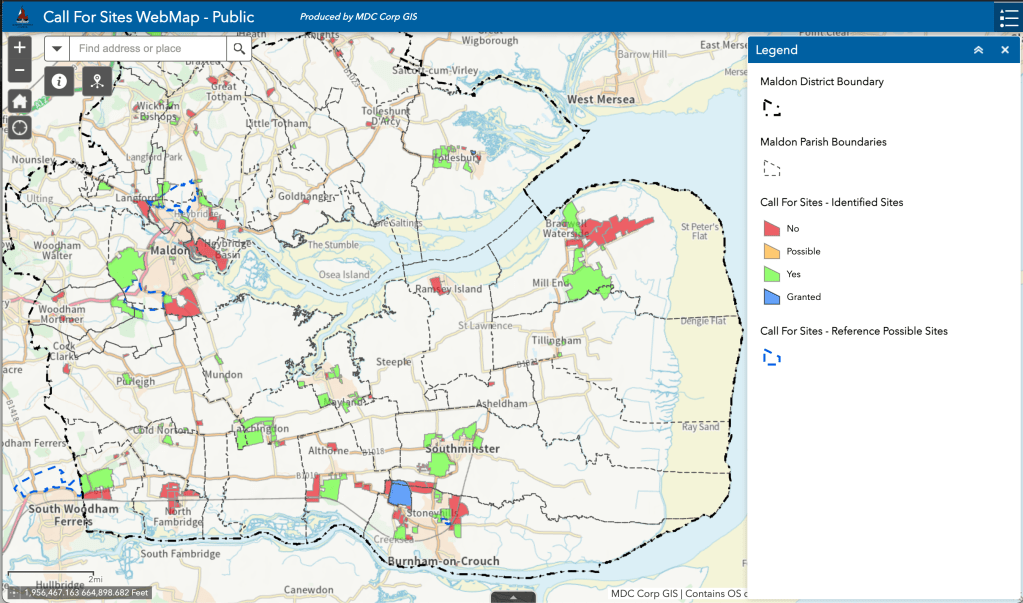
Task: Collapse the Legend panel
Action: tap(978, 50)
